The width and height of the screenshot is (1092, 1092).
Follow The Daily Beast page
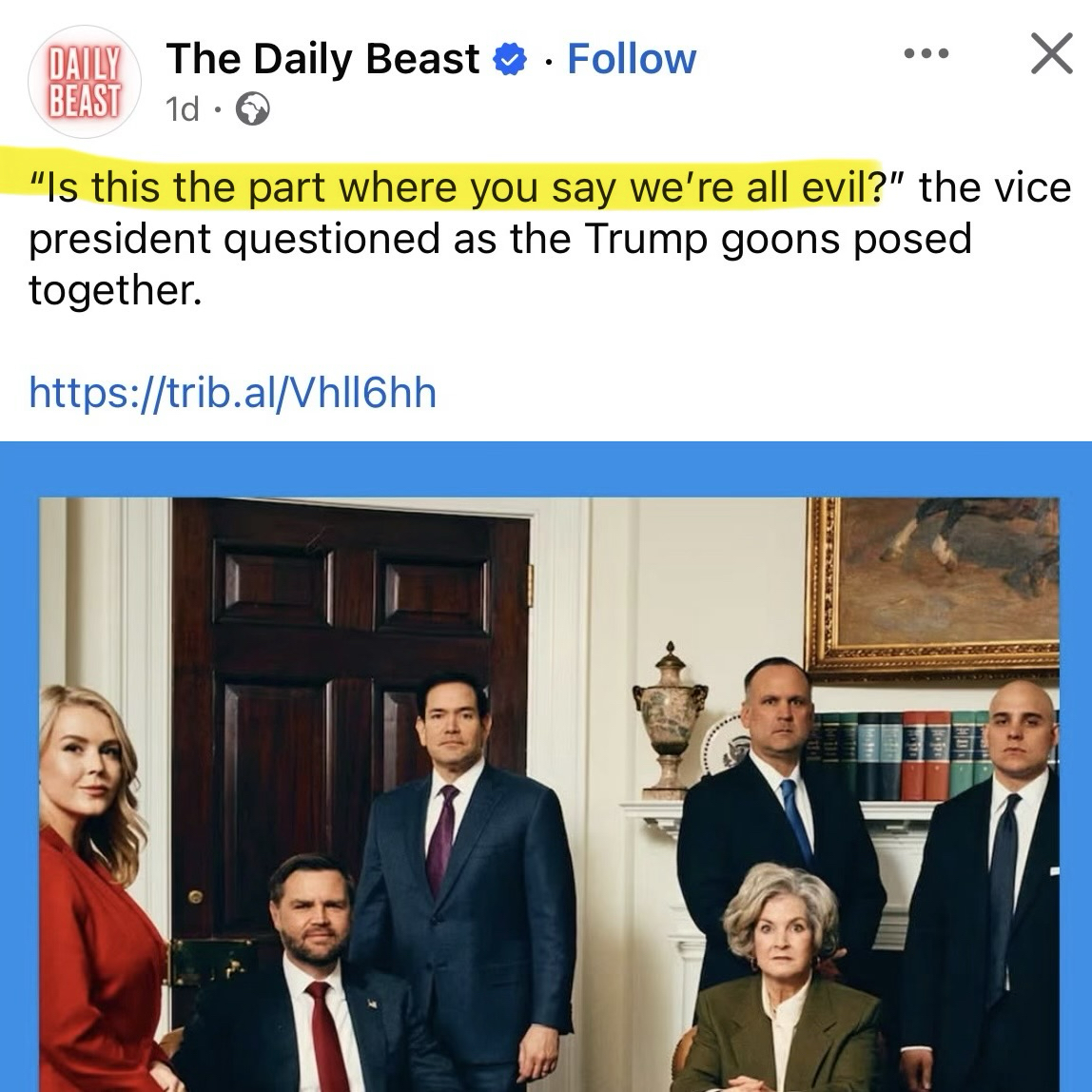[x=631, y=59]
